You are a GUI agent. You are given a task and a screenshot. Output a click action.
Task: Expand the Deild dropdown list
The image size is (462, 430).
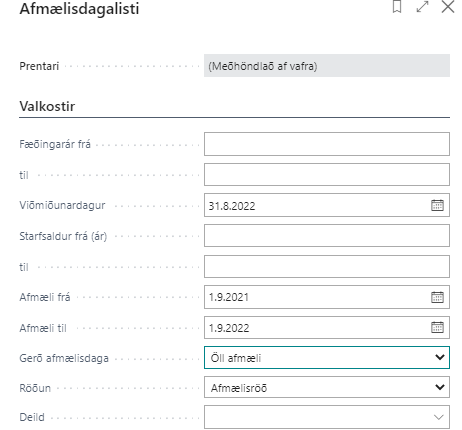tap(327, 417)
